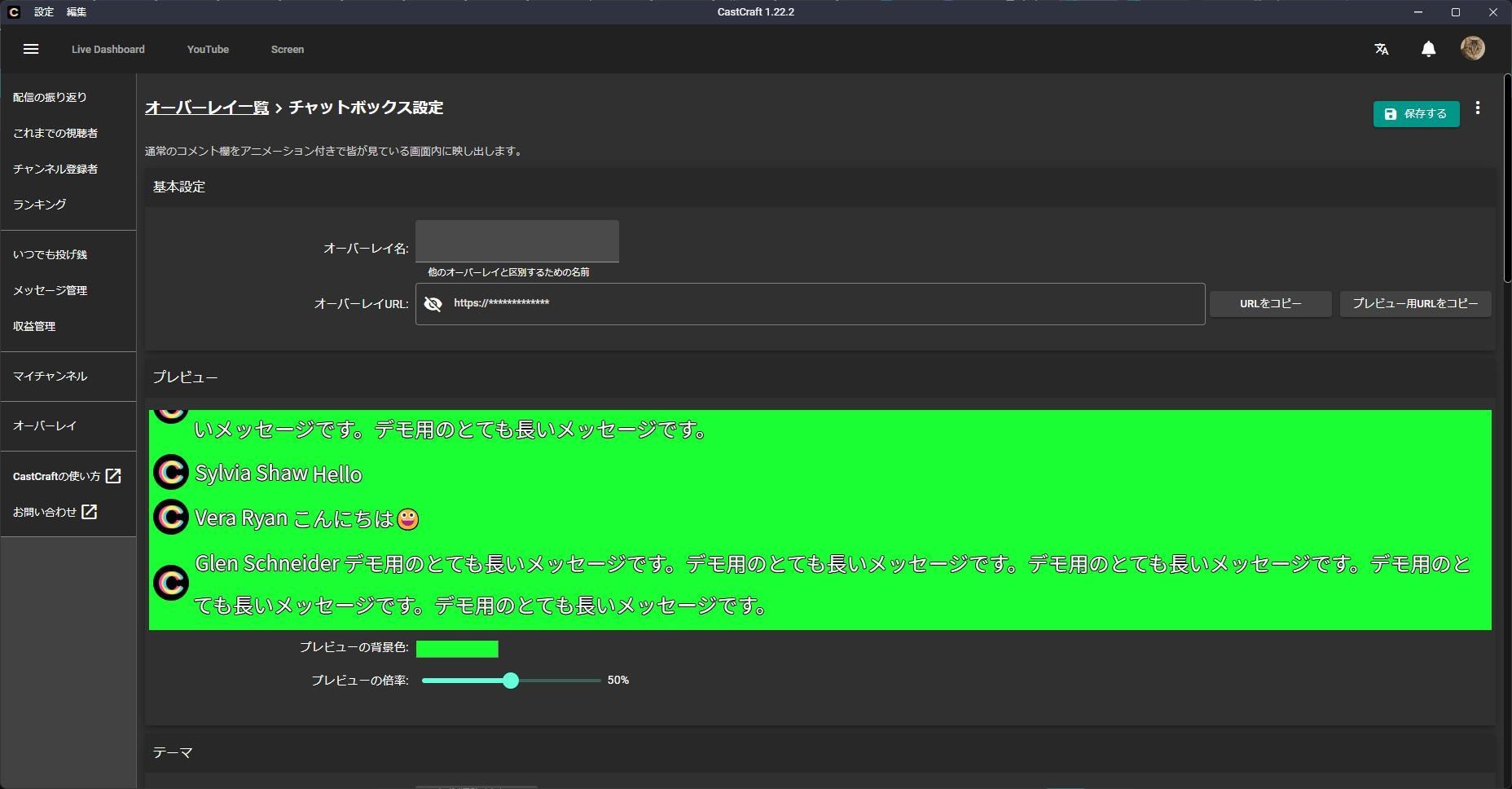1512x789 pixels.
Task: Click the URLをコピー button
Action: [x=1270, y=304]
